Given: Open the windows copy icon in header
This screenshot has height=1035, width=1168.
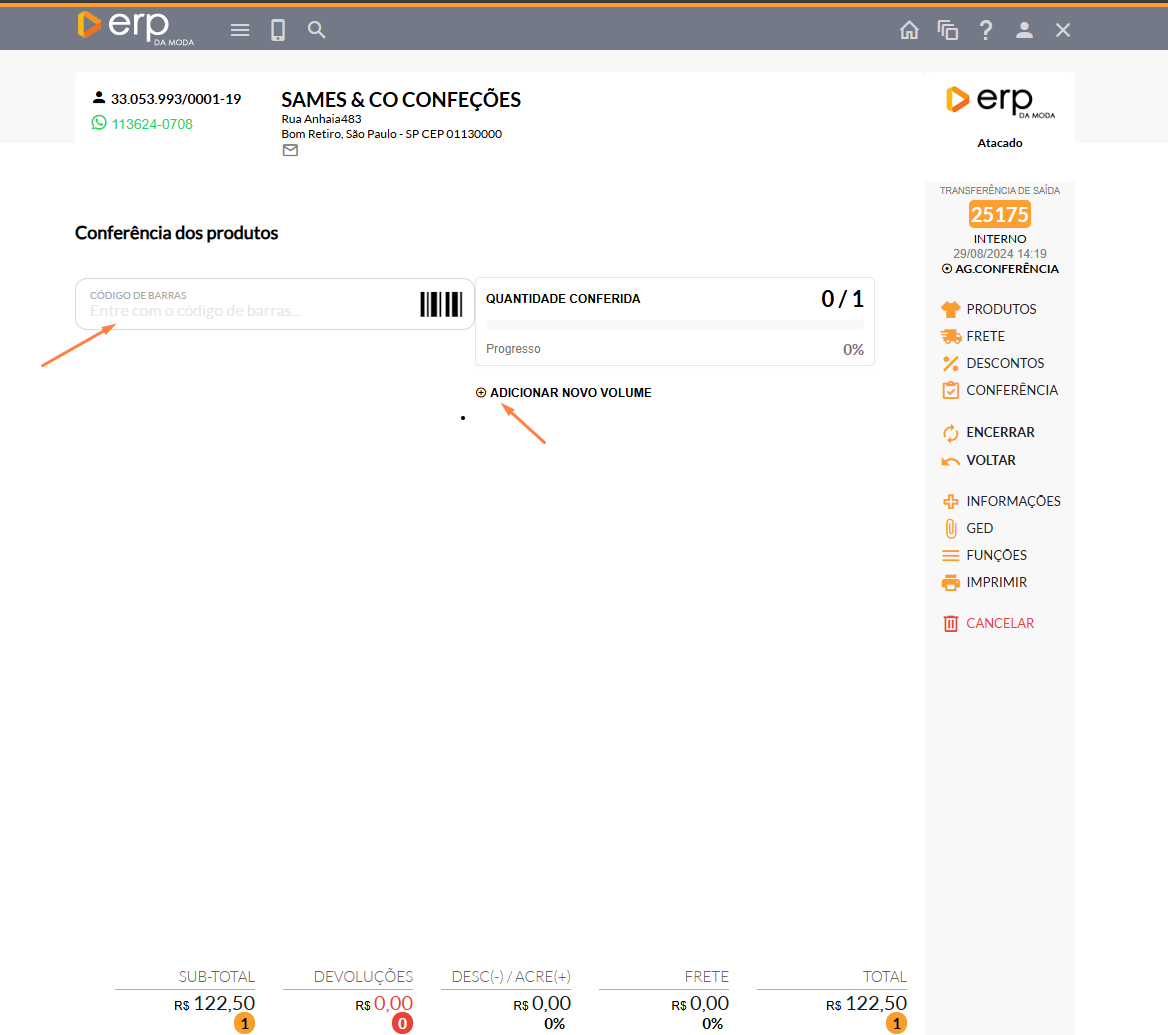Looking at the screenshot, I should click(x=947, y=30).
